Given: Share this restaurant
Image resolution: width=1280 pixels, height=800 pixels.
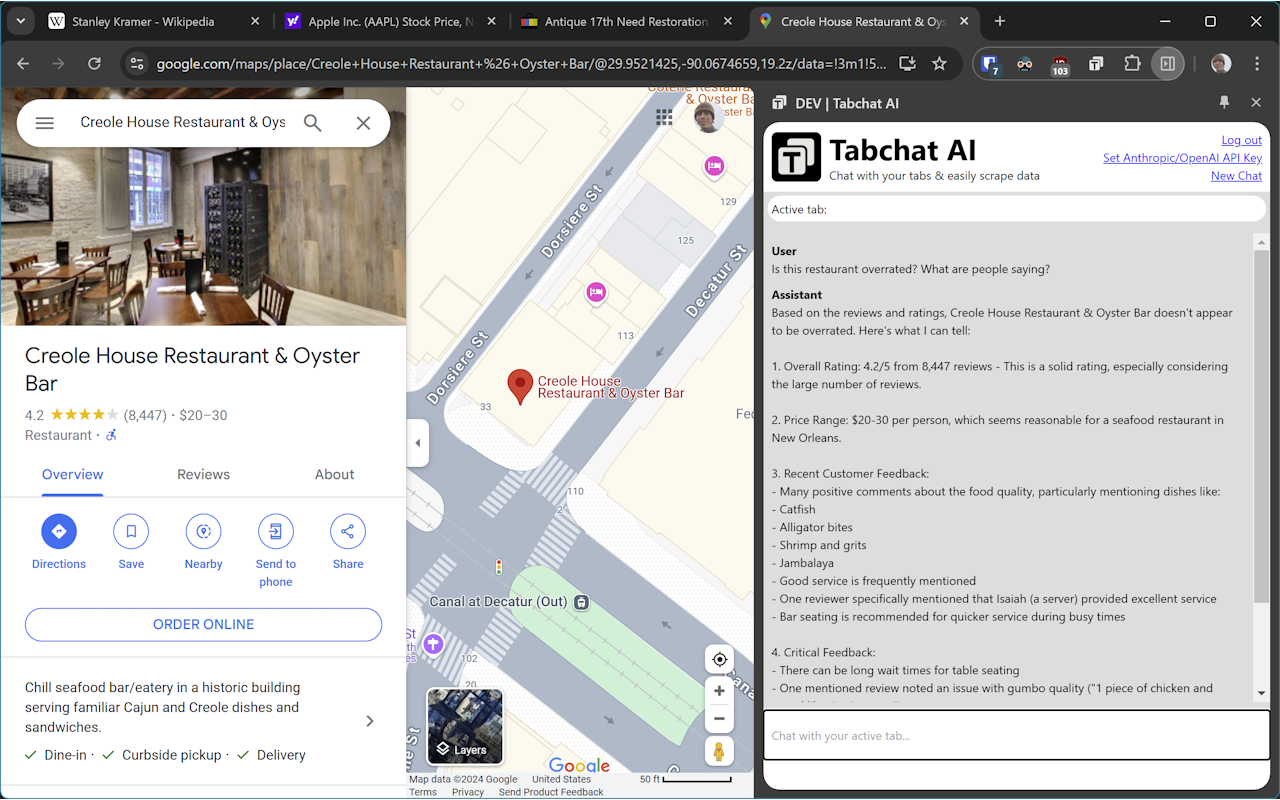Looking at the screenshot, I should 348,531.
